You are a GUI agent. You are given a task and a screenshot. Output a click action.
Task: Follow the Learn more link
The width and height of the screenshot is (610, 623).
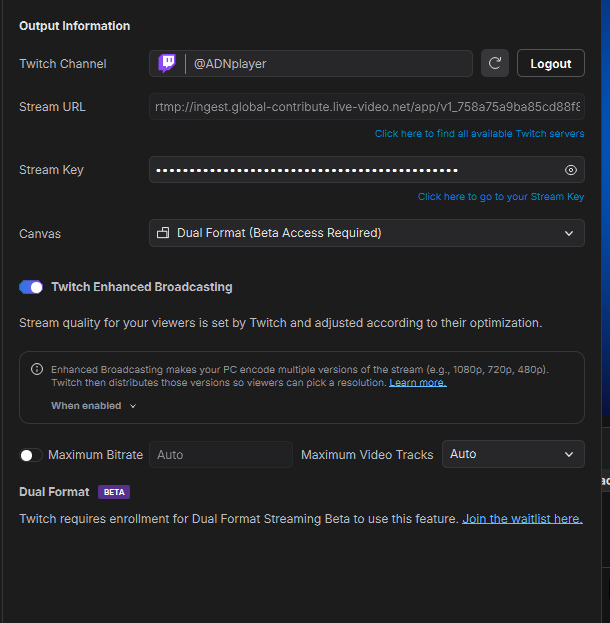[418, 383]
